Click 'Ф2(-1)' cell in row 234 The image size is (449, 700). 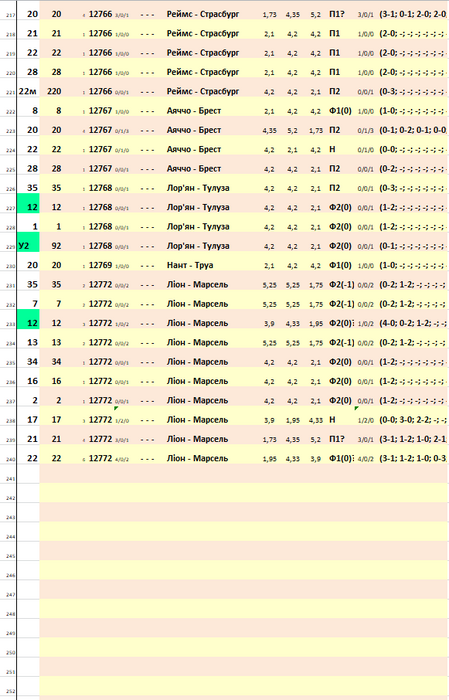coord(341,342)
